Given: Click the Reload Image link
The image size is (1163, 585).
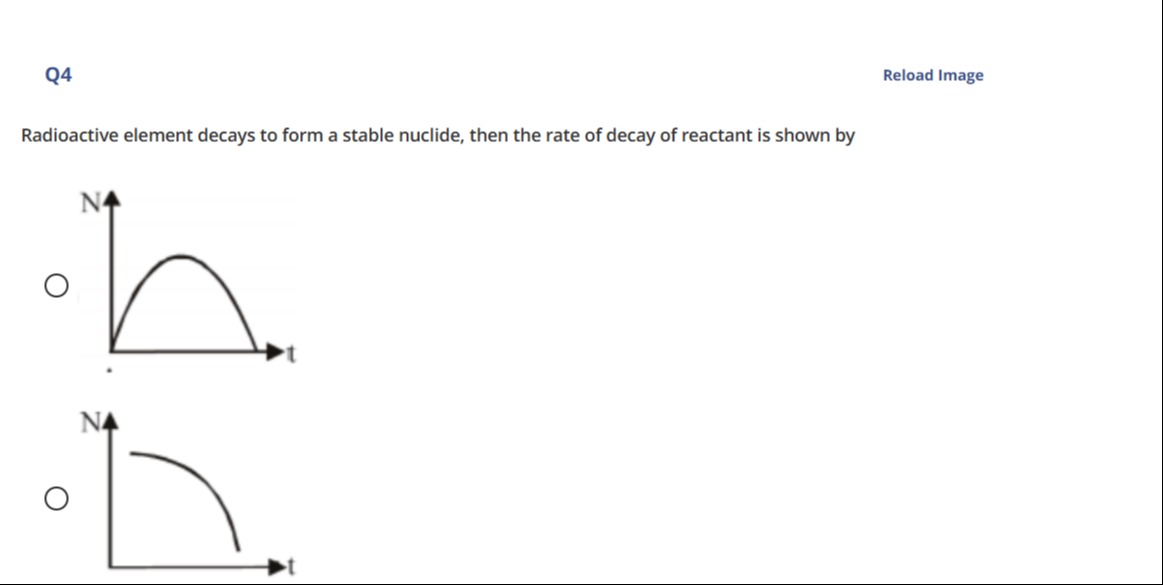Looking at the screenshot, I should [x=932, y=75].
